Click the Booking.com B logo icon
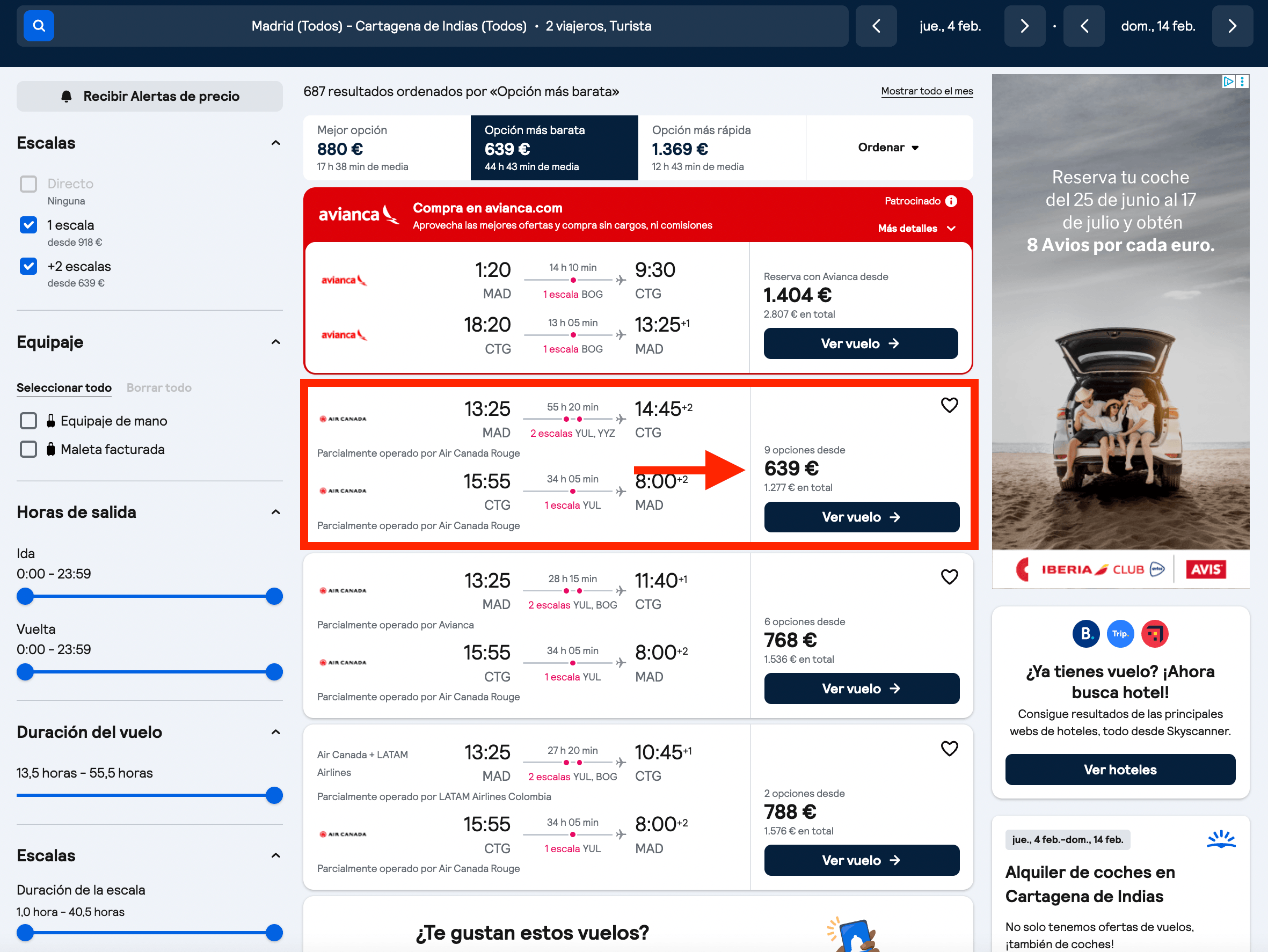The width and height of the screenshot is (1268, 952). pos(1085,633)
